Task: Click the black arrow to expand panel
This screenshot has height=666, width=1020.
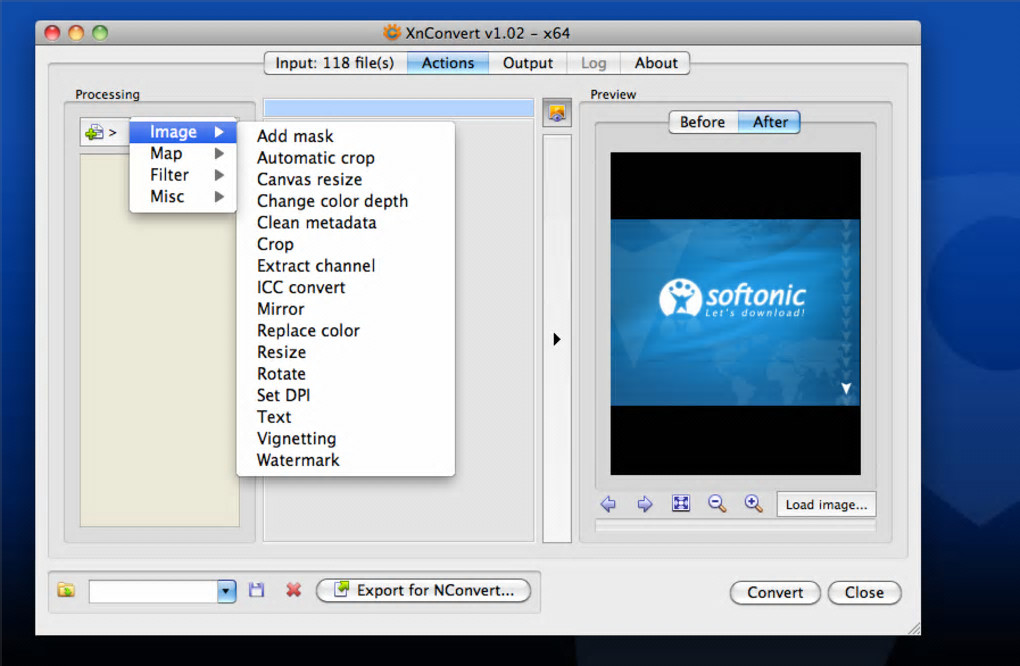Action: coord(557,339)
